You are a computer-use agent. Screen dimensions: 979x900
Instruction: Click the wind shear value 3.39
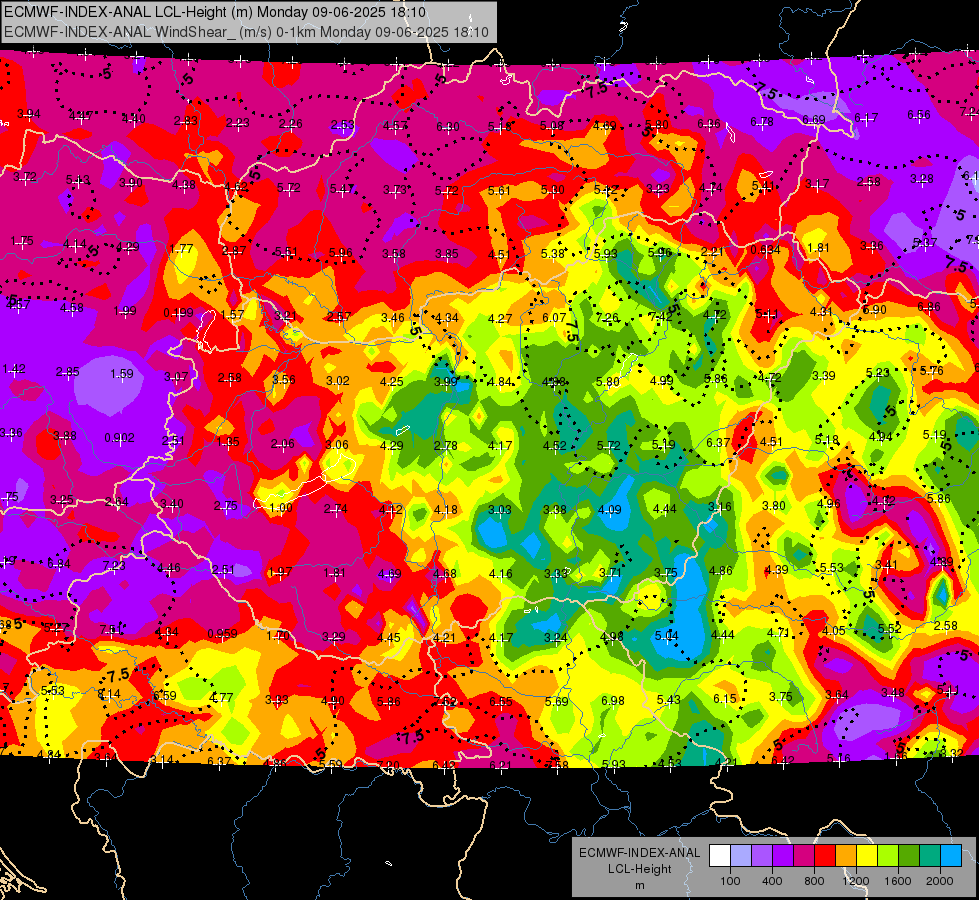click(x=824, y=375)
